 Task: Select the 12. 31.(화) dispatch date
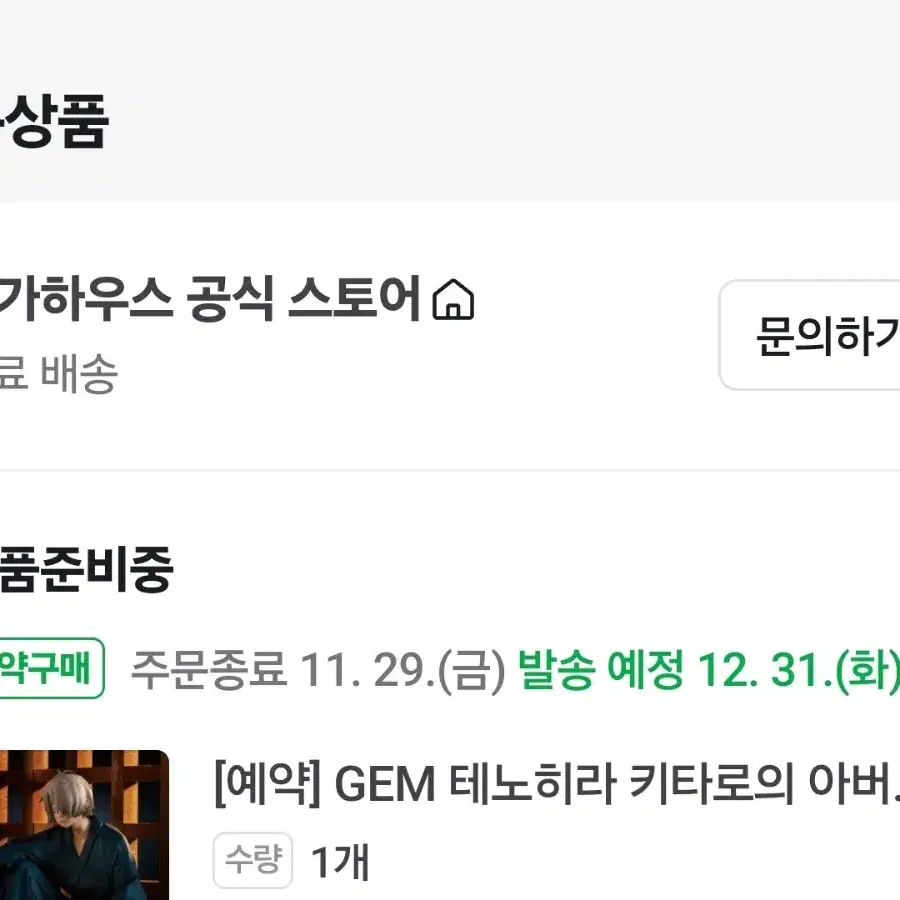coord(799,670)
